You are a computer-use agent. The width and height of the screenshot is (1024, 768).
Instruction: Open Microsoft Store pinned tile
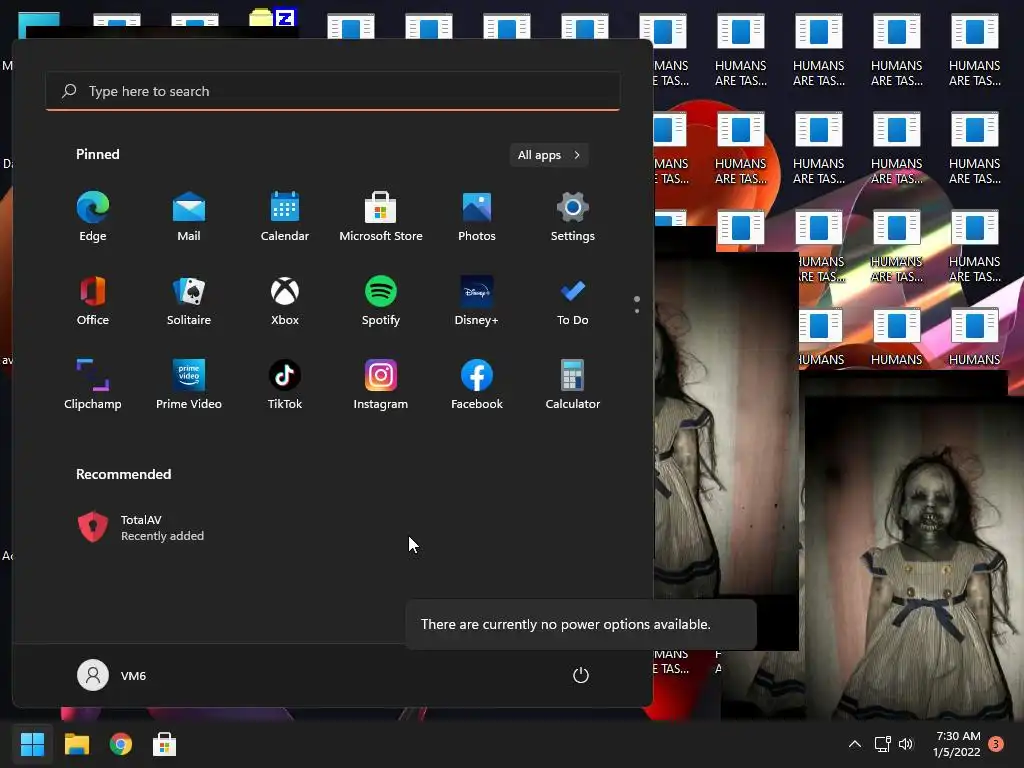pyautogui.click(x=381, y=217)
